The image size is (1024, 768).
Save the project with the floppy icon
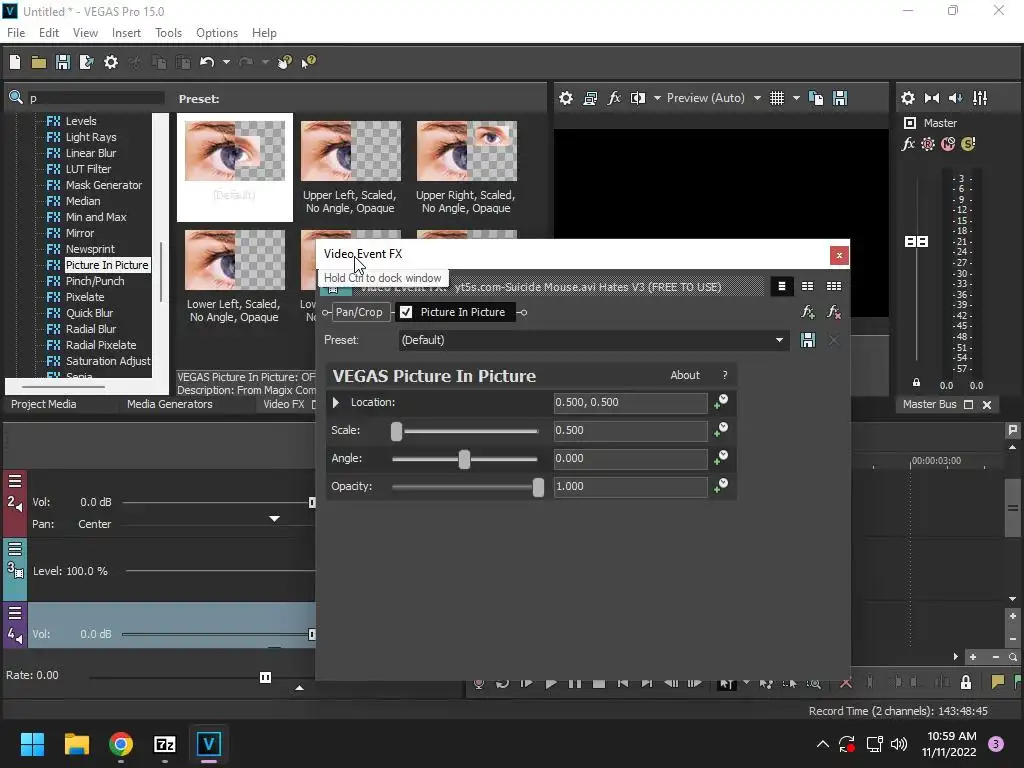click(x=63, y=62)
